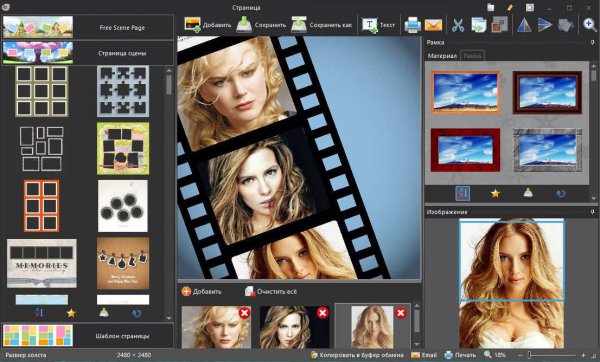The height and width of the screenshot is (362, 600).
Task: Click the refresh icon under frame thumbnails
Action: click(561, 194)
